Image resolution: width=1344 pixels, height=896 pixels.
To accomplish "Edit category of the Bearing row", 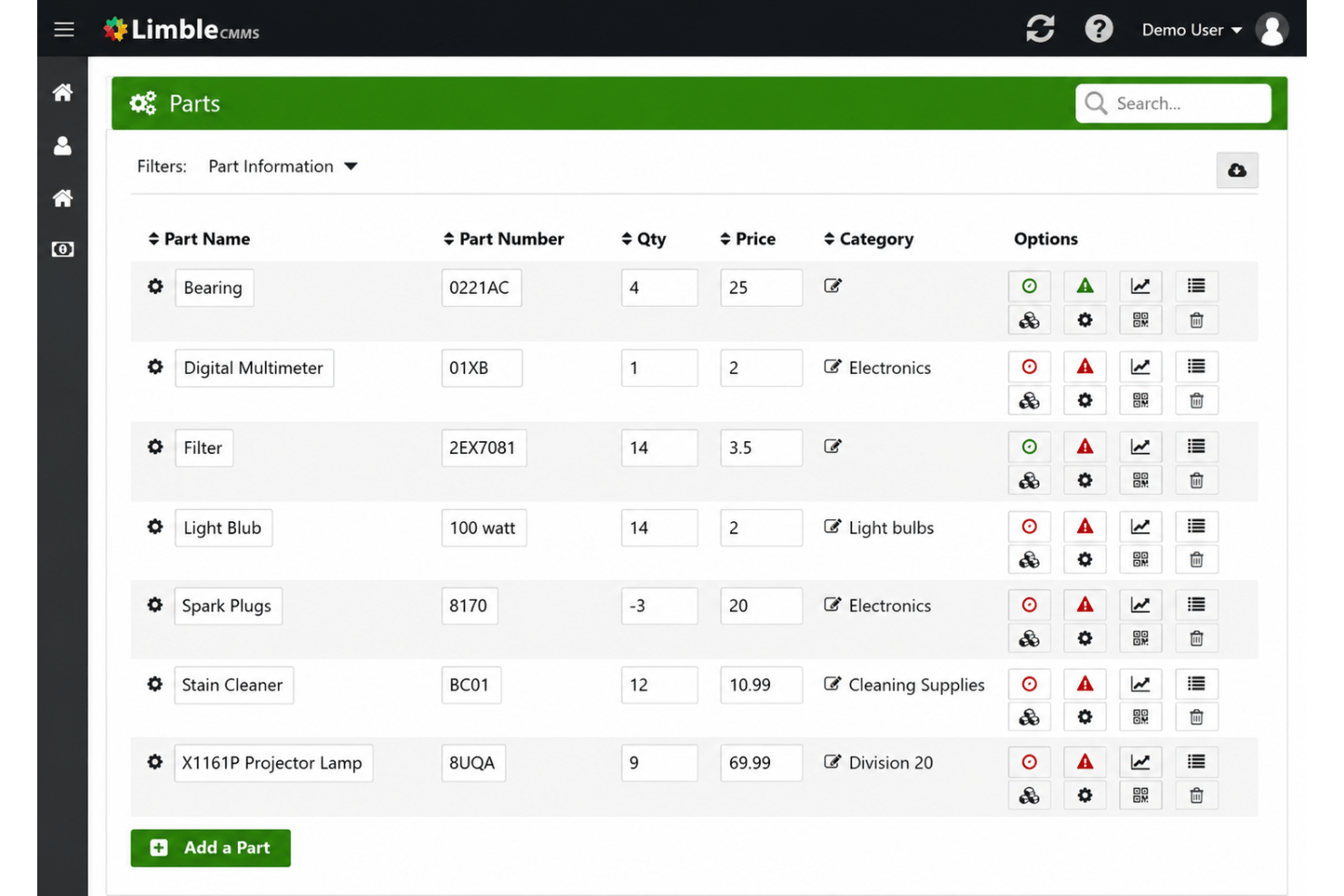I will click(x=833, y=286).
